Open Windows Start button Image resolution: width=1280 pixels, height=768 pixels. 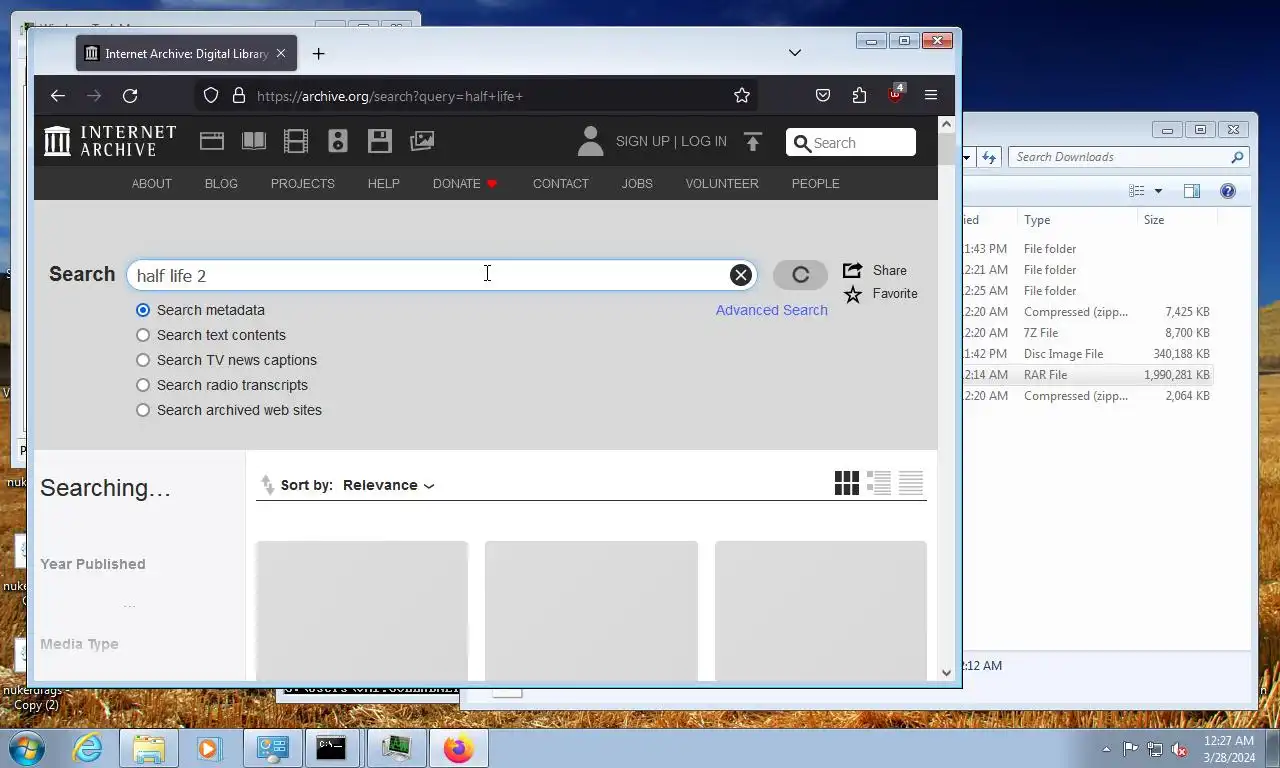pyautogui.click(x=27, y=748)
